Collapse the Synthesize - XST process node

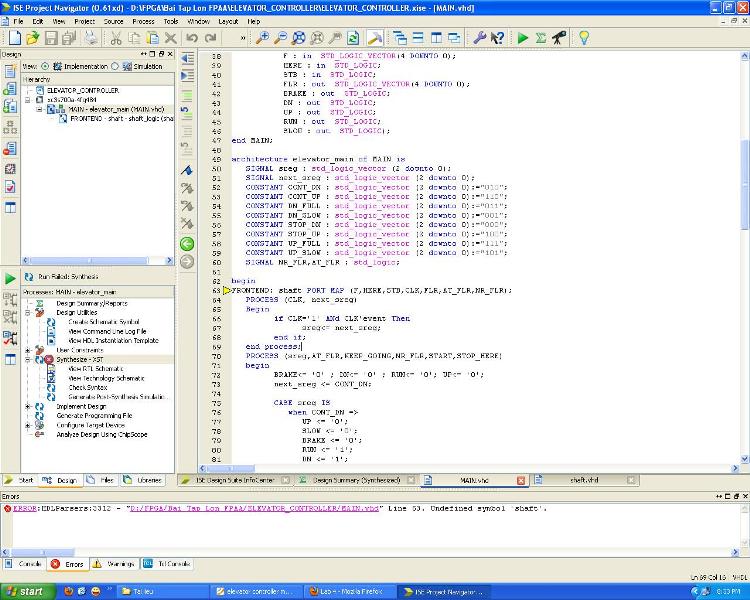point(28,359)
